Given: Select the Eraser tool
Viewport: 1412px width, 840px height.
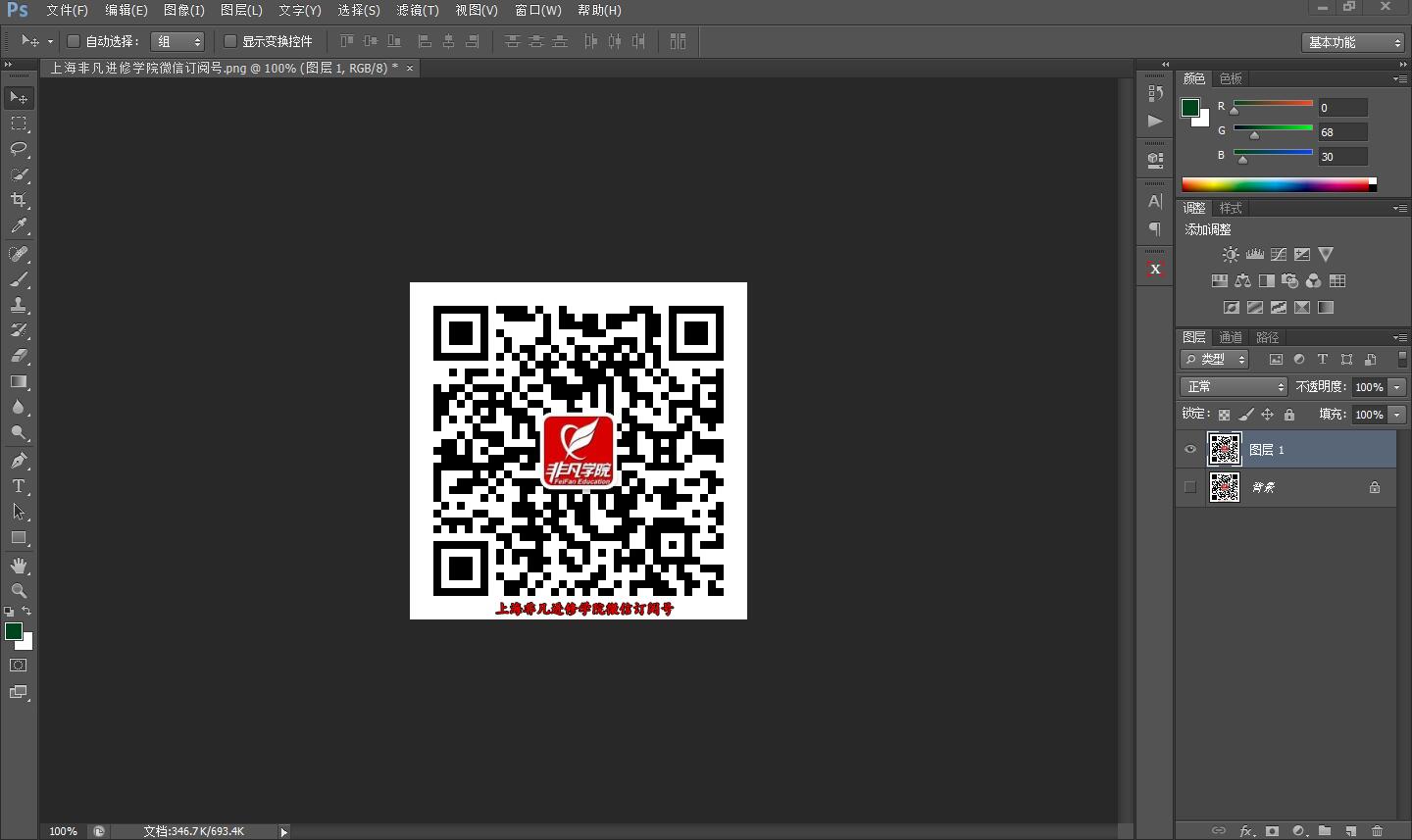Looking at the screenshot, I should click(x=19, y=356).
